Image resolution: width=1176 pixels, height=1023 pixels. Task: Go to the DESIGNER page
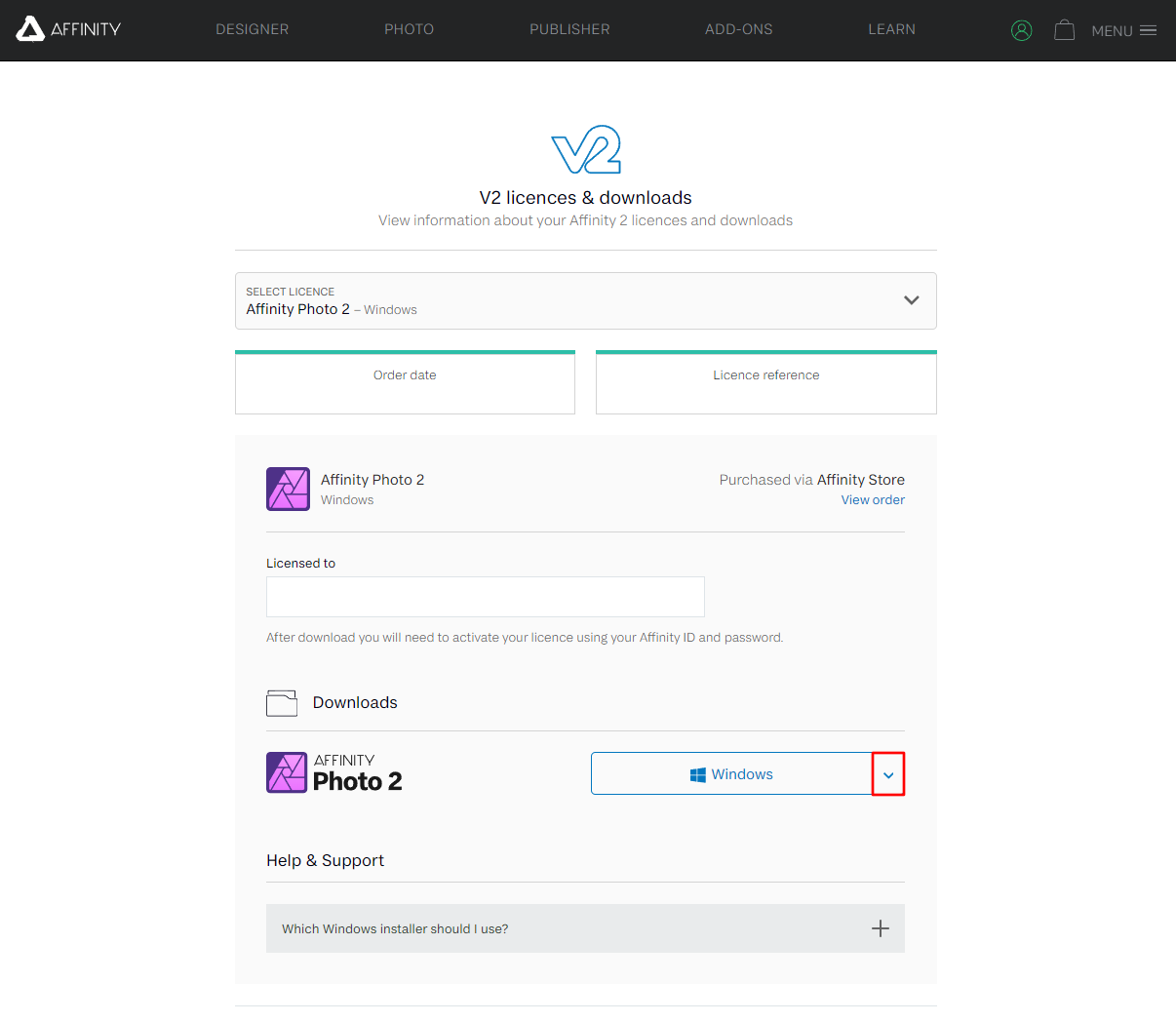(x=252, y=29)
